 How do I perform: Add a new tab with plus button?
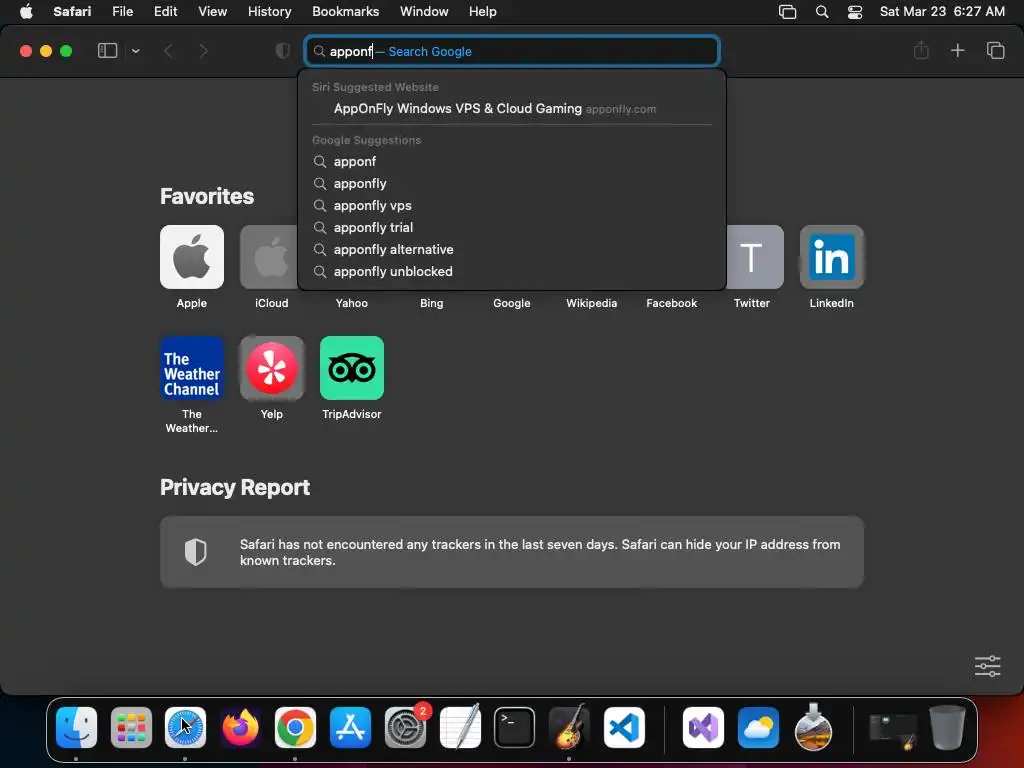pos(957,50)
